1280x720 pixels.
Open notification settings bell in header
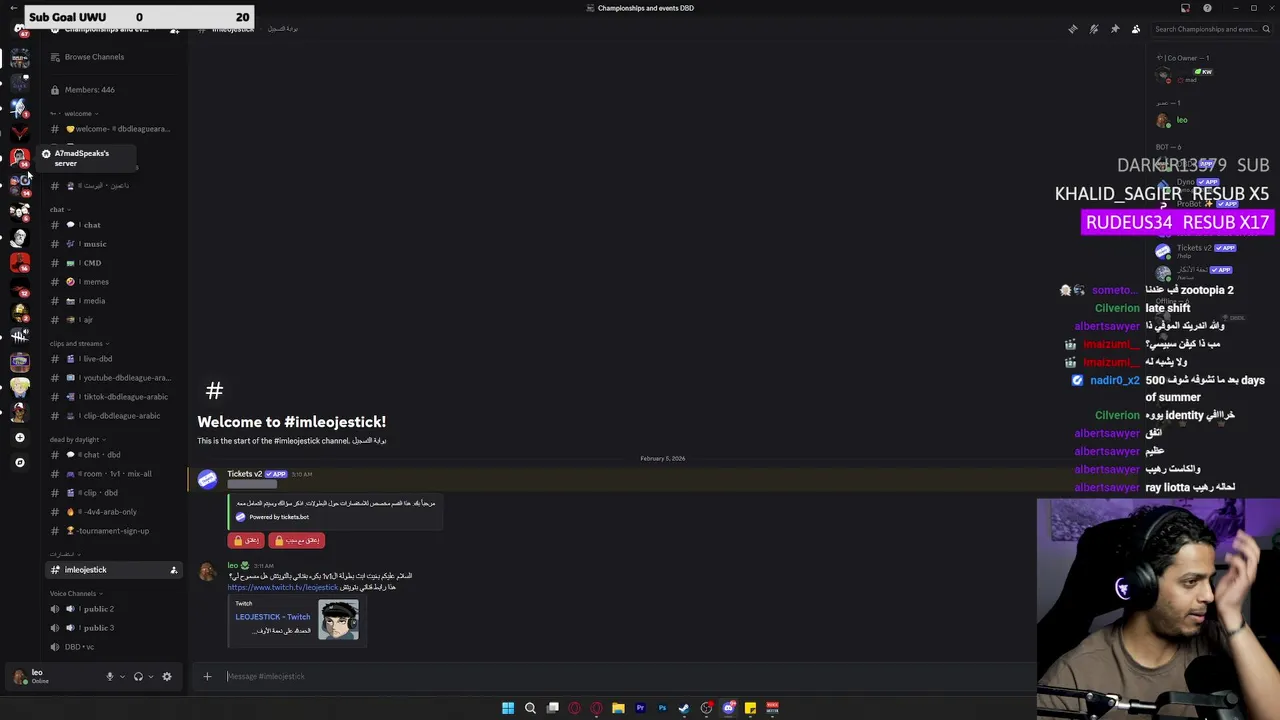pyautogui.click(x=1094, y=29)
